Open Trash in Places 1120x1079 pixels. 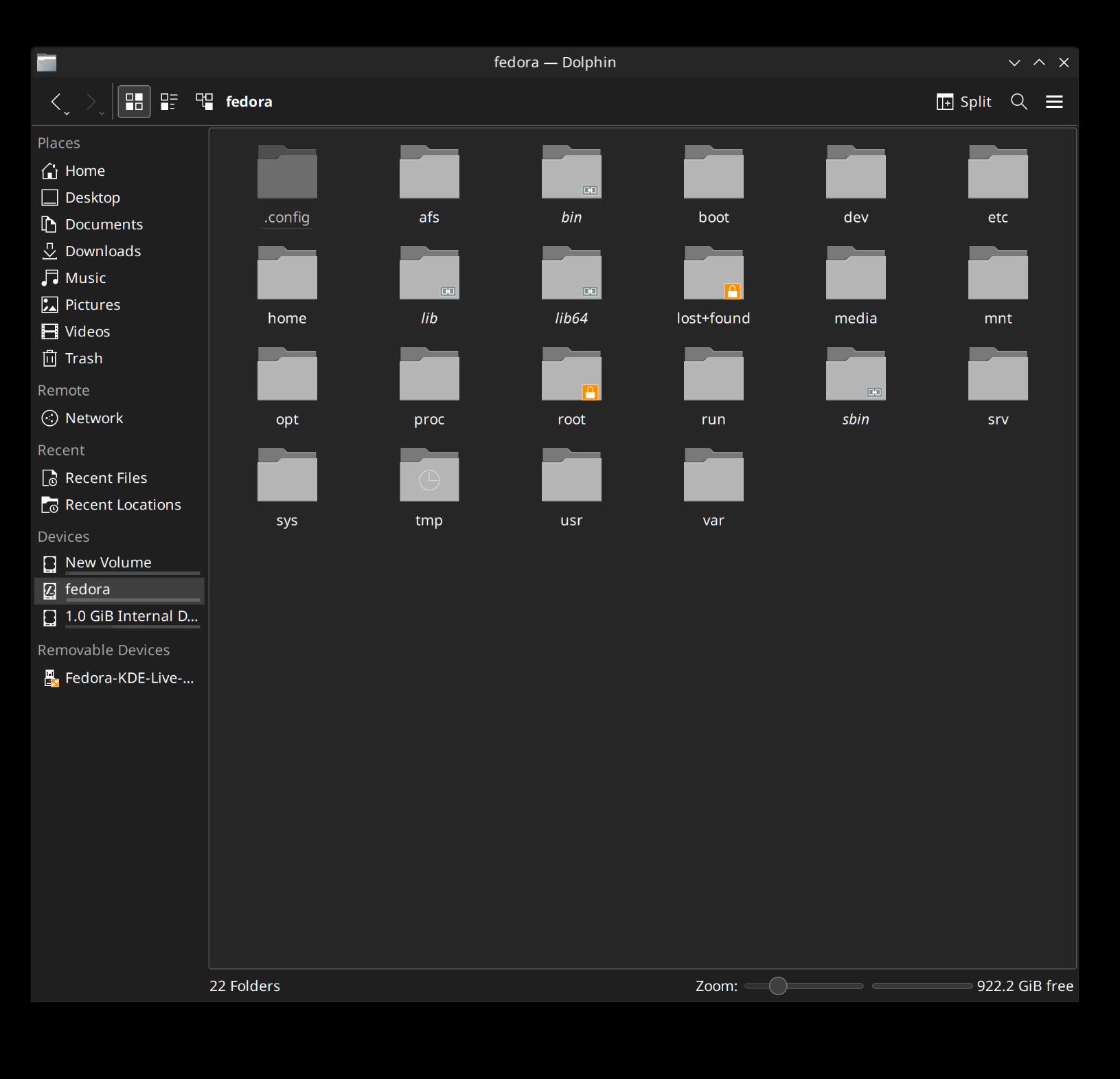119,358
